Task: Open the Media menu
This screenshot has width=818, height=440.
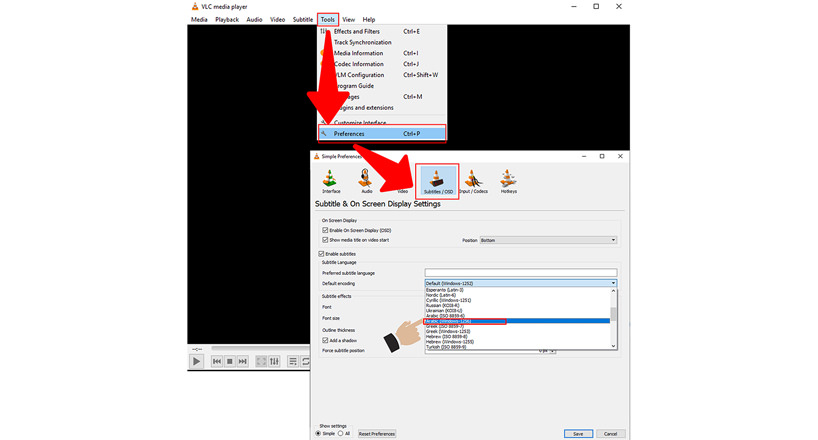Action: 199,19
